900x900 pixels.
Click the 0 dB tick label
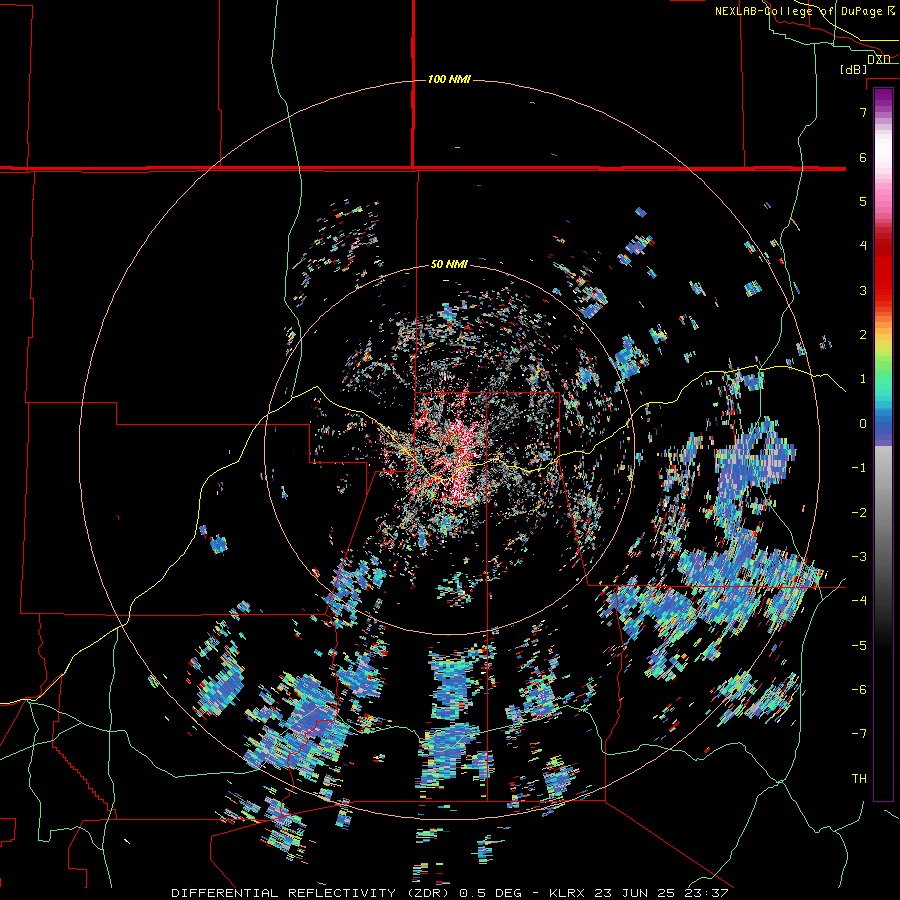pos(863,424)
